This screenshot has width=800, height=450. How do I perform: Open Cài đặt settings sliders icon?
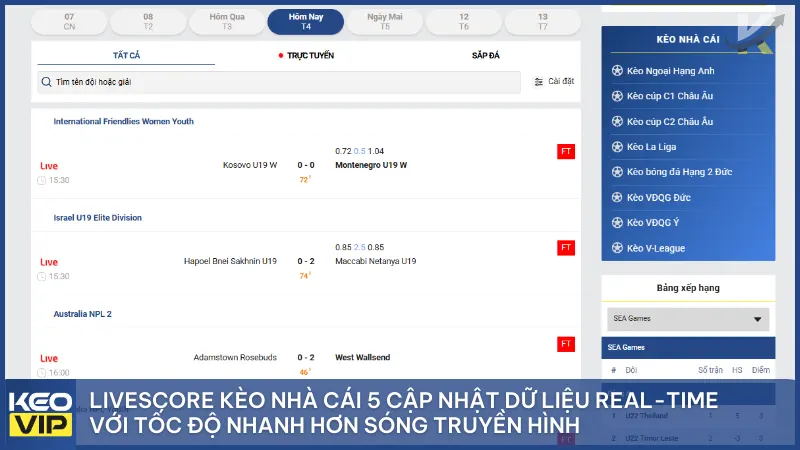coord(538,82)
